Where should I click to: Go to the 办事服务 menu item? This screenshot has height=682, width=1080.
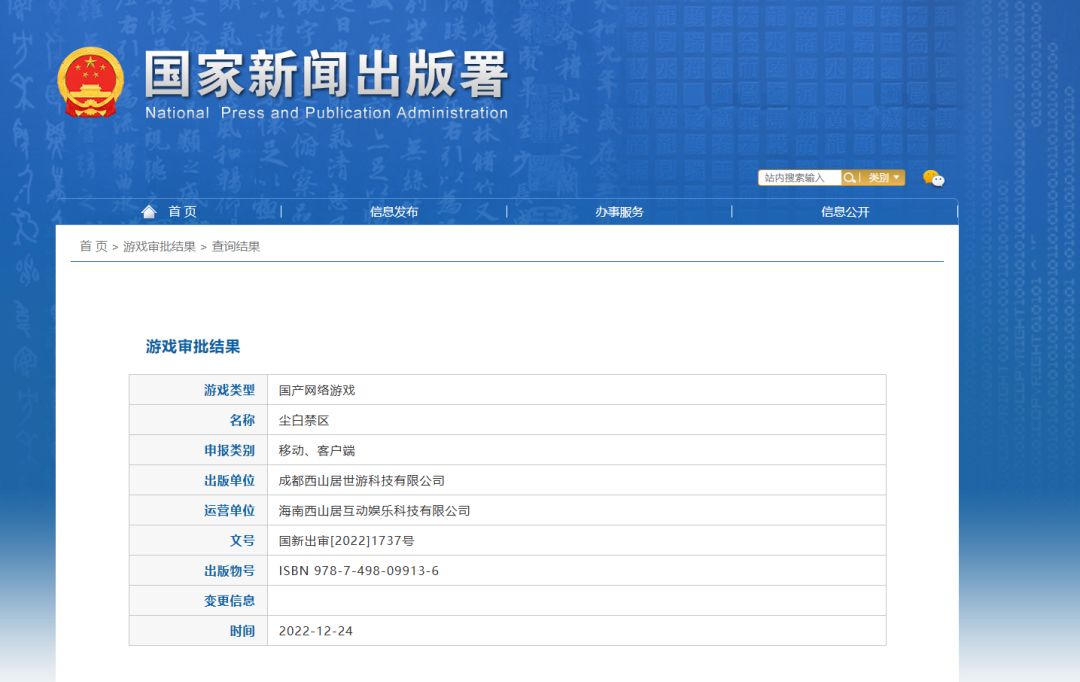click(619, 212)
